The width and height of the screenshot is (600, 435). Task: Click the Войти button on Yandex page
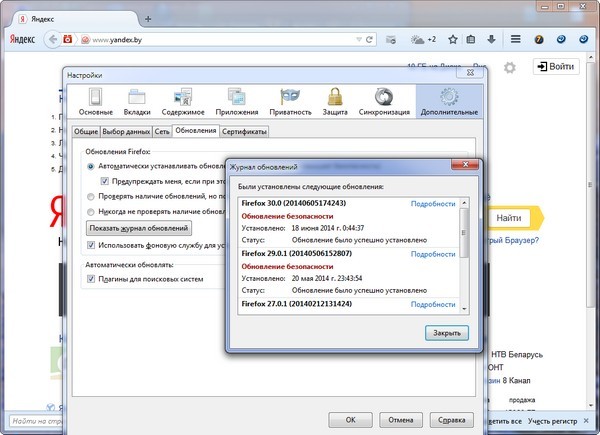(x=556, y=67)
